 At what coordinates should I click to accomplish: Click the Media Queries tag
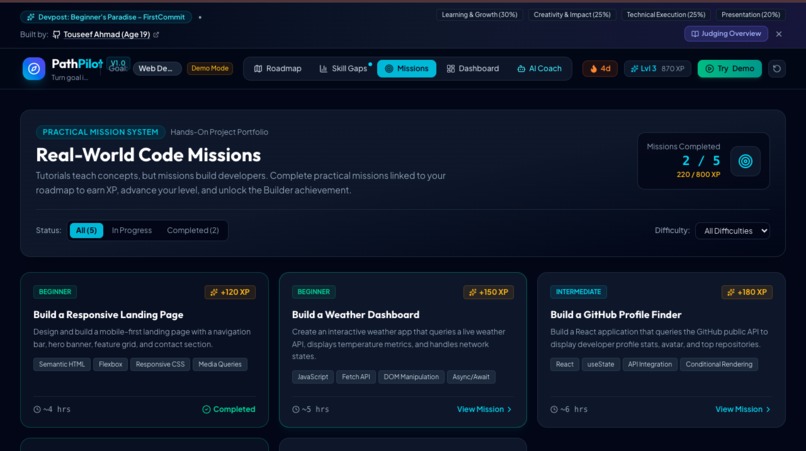click(x=220, y=364)
